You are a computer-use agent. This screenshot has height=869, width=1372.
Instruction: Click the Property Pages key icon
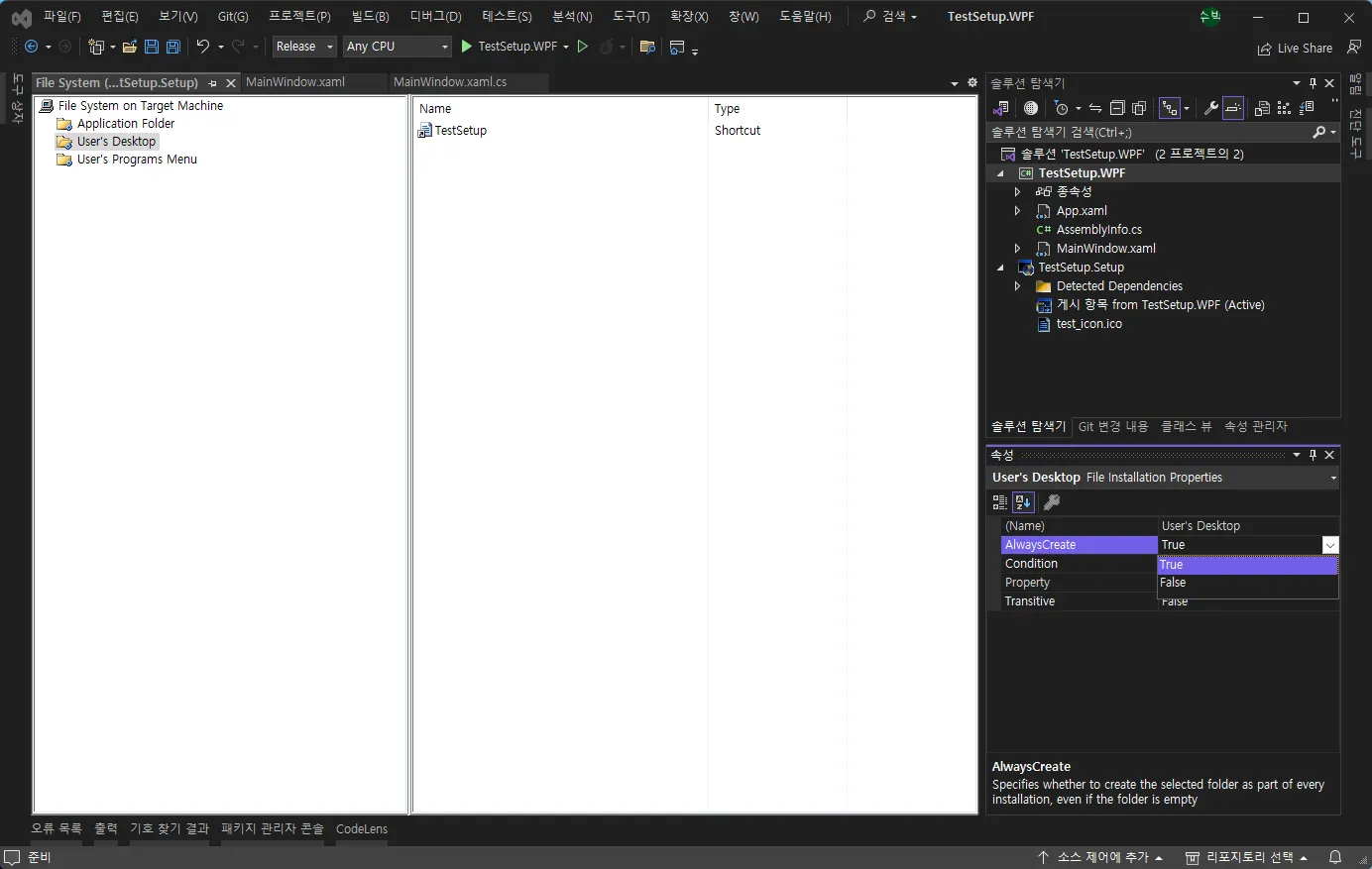coord(1052,502)
